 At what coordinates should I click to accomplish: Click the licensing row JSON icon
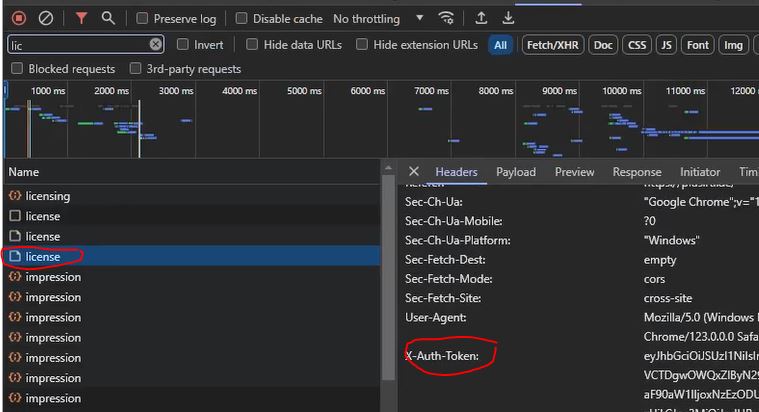[x=15, y=196]
